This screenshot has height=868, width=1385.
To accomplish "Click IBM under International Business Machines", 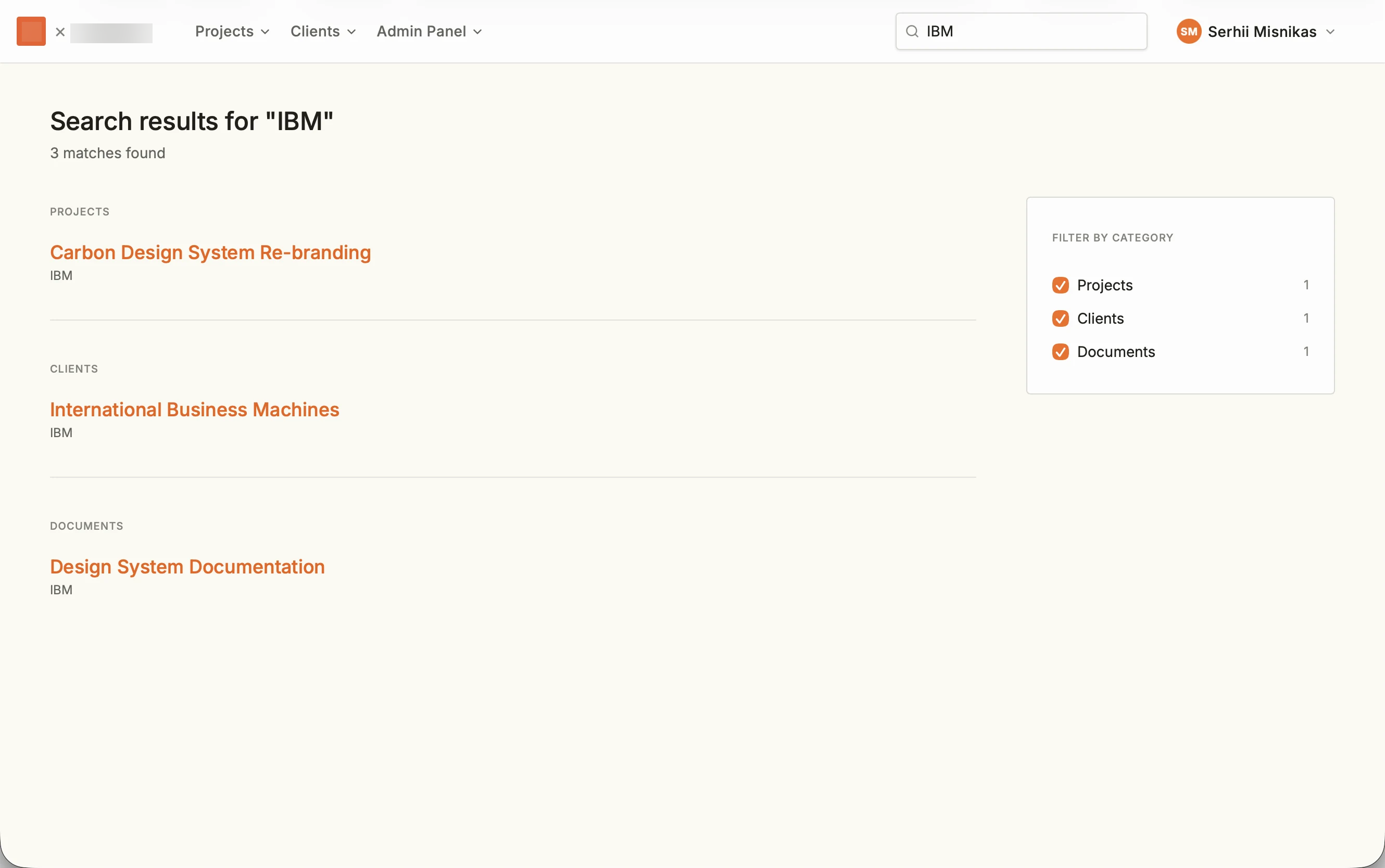I will [x=61, y=433].
